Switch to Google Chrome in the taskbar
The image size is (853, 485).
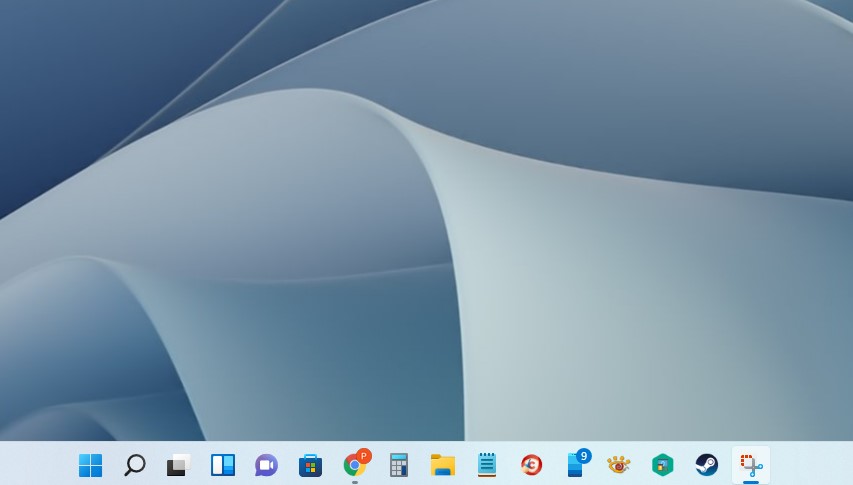(355, 463)
